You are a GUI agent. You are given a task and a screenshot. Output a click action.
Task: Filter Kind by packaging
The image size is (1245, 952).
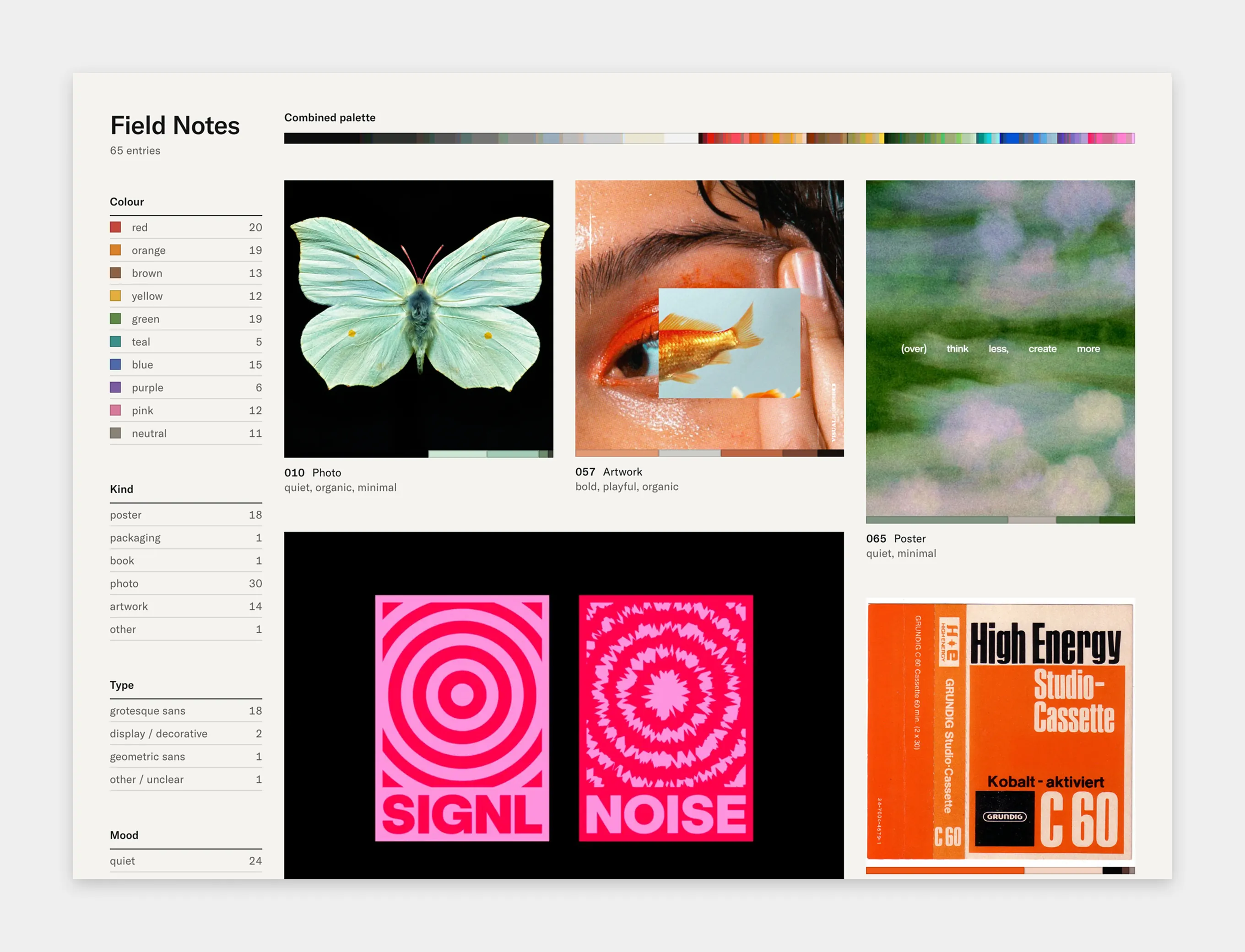coord(186,538)
